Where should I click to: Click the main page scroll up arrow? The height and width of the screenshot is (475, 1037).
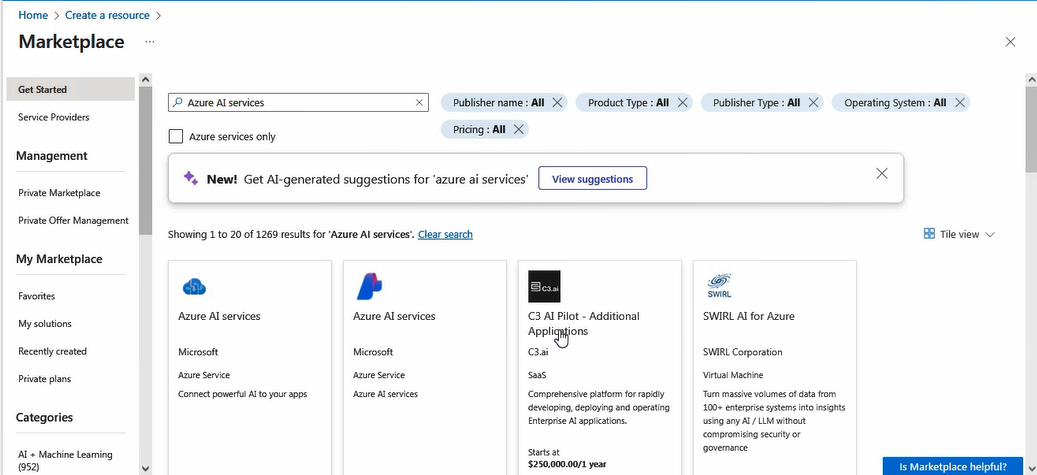[1031, 79]
